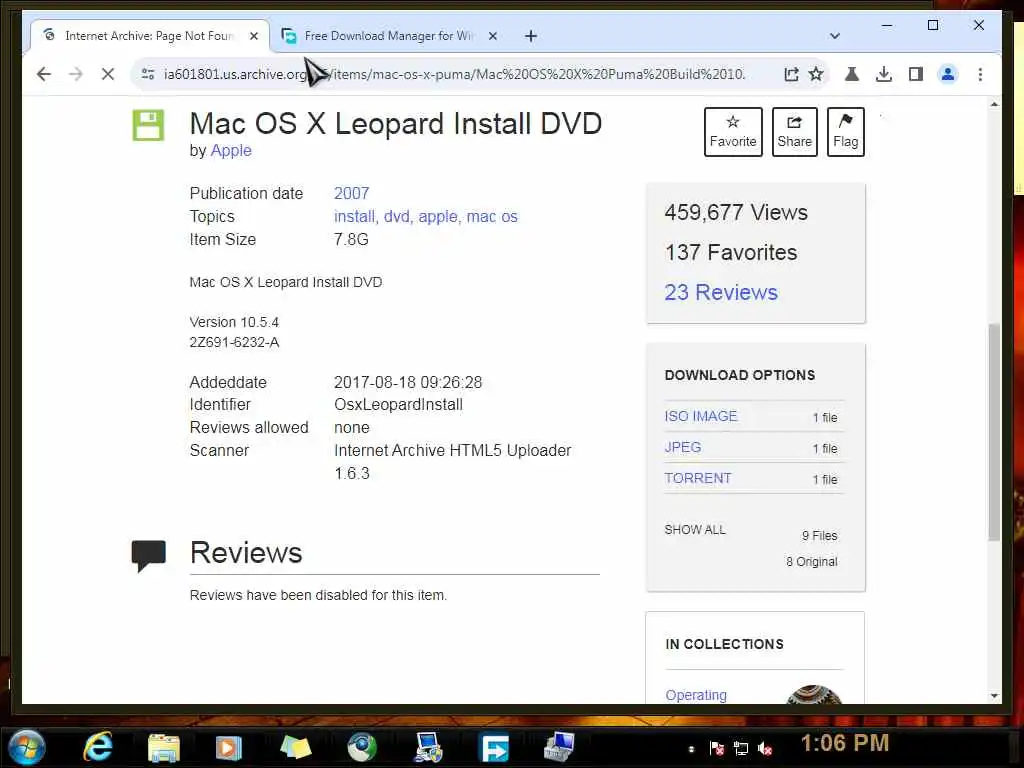1024x768 pixels.
Task: Download the JPEG option
Action: pos(682,447)
